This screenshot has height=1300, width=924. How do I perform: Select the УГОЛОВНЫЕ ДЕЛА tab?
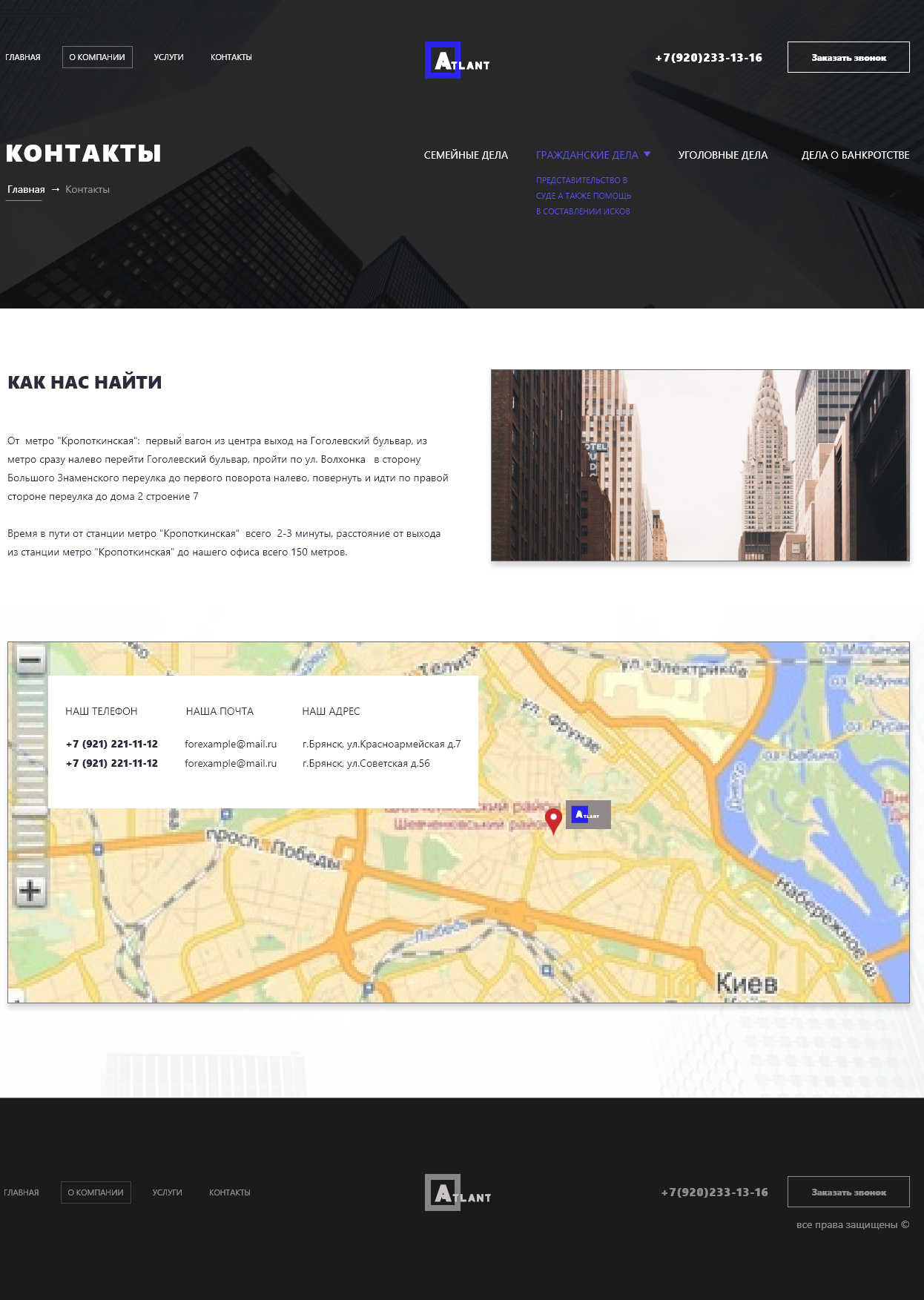[723, 155]
